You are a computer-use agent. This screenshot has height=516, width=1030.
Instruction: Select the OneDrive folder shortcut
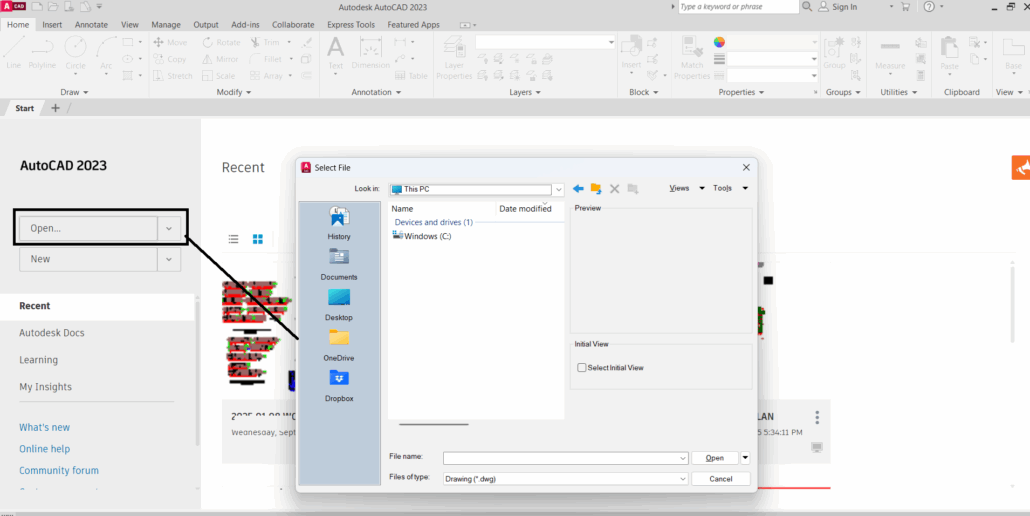[339, 343]
